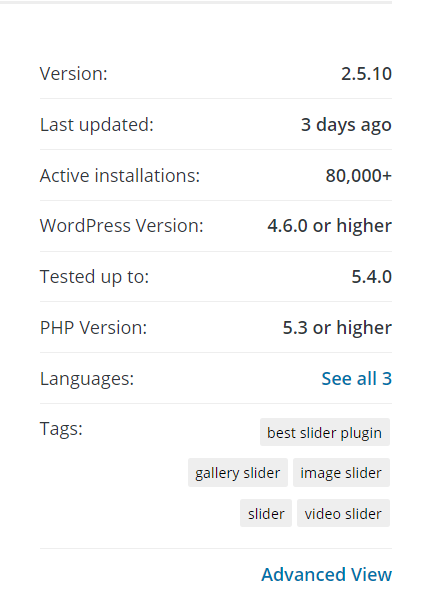Click the plain slider tag
This screenshot has height=600, width=428.
[266, 513]
